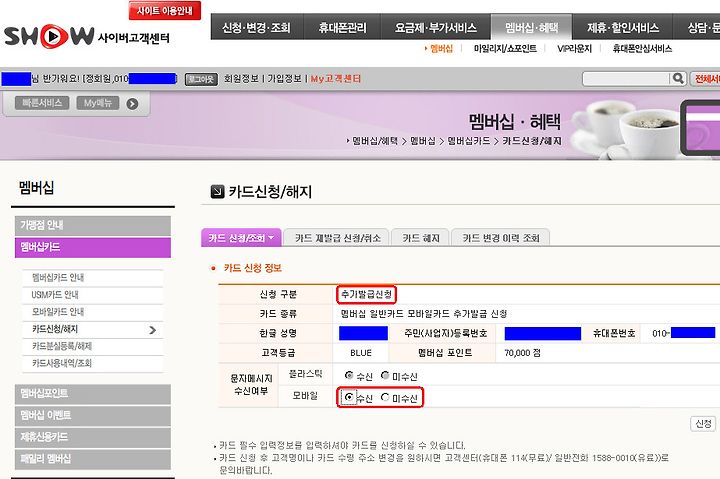Open the My고객센터 link
Screen dimensions: 720x479
[336, 79]
